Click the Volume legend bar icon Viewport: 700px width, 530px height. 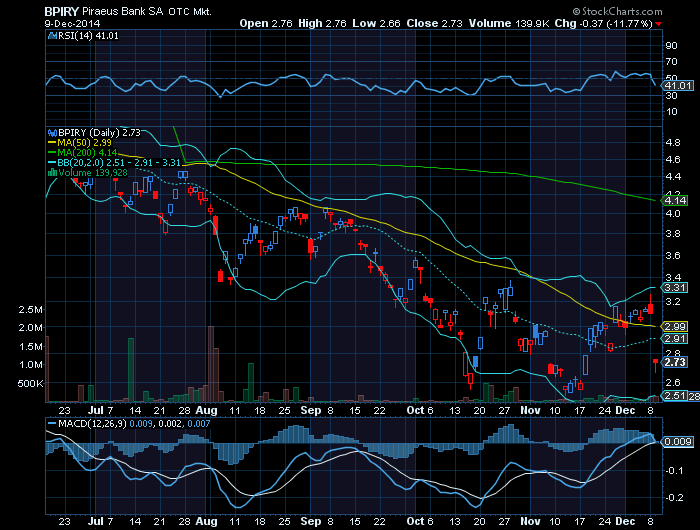click(52, 172)
